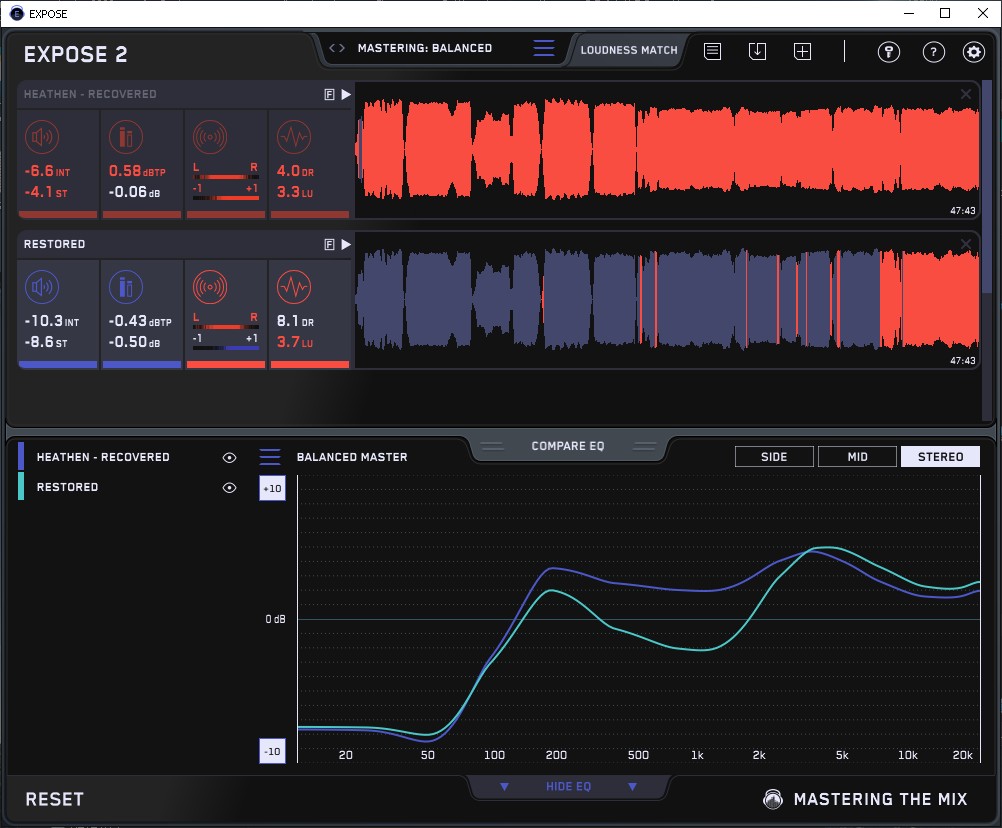Image resolution: width=1002 pixels, height=828 pixels.
Task: Click the stereo field icon for Restored track
Action: tap(210, 287)
